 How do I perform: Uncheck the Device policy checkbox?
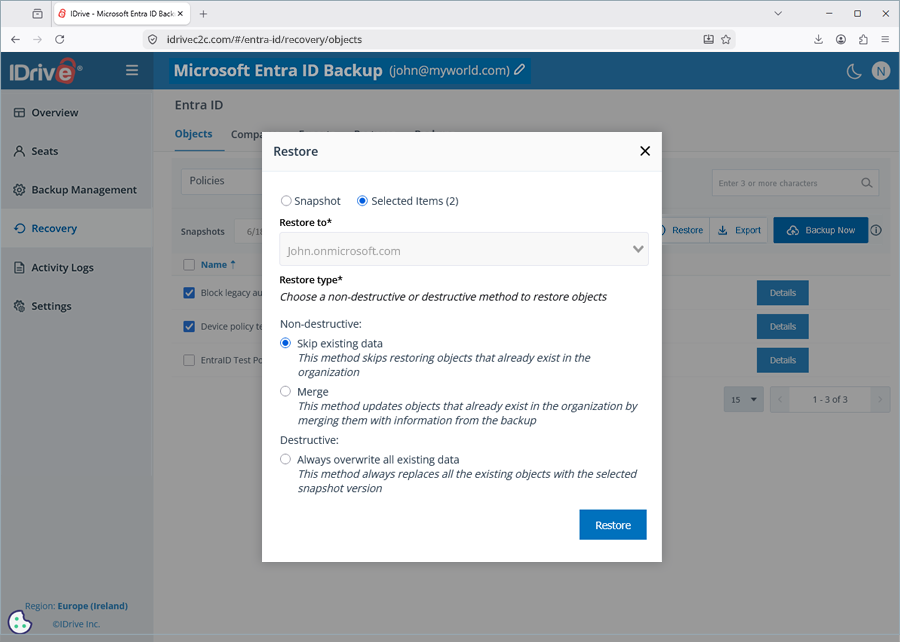[189, 326]
